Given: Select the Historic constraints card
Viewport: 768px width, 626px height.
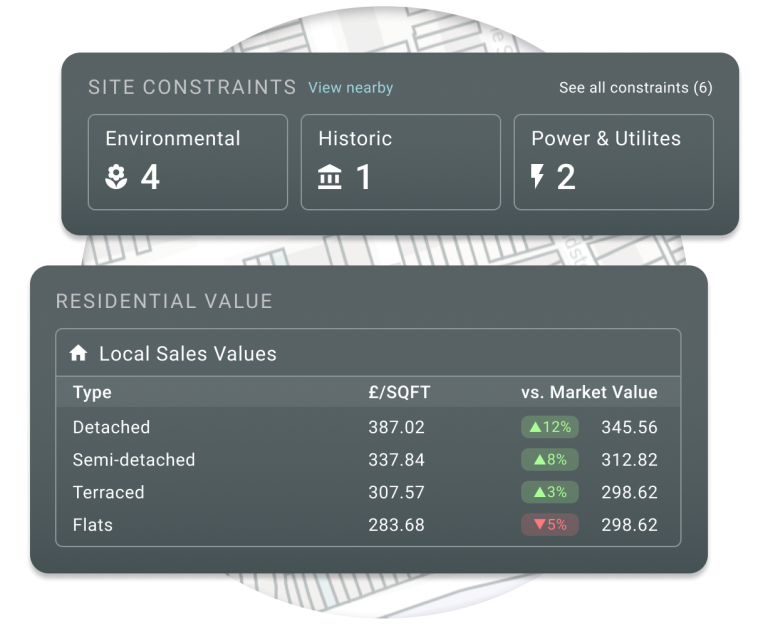Looking at the screenshot, I should coord(400,162).
